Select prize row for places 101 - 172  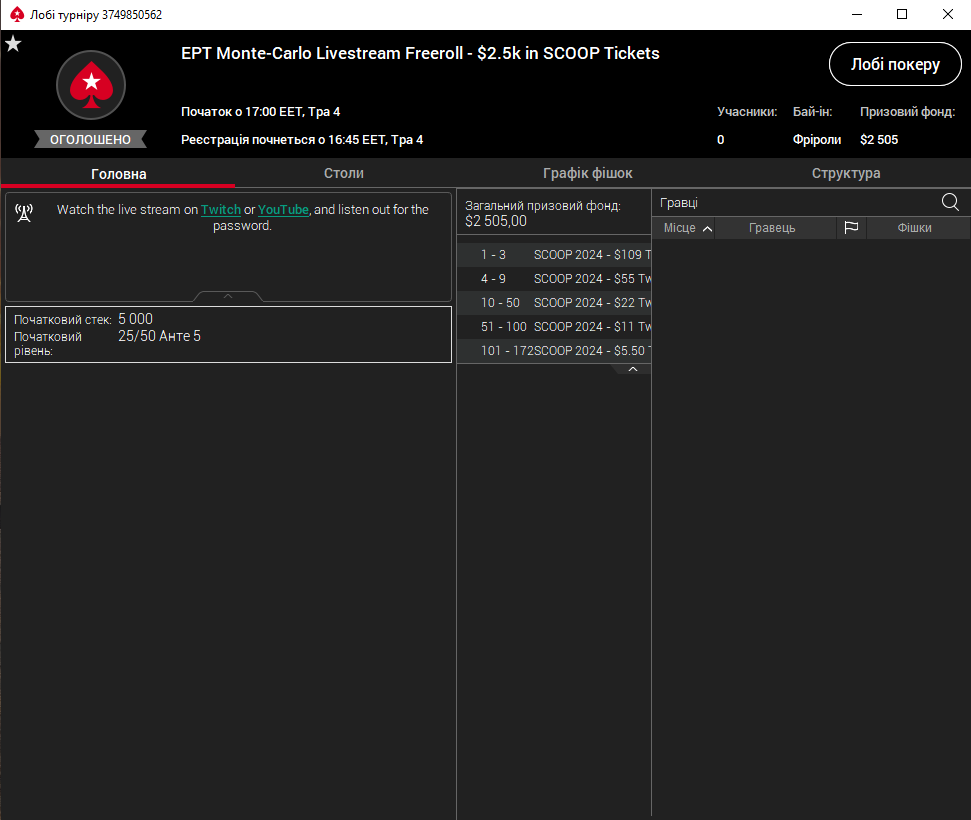(x=554, y=351)
